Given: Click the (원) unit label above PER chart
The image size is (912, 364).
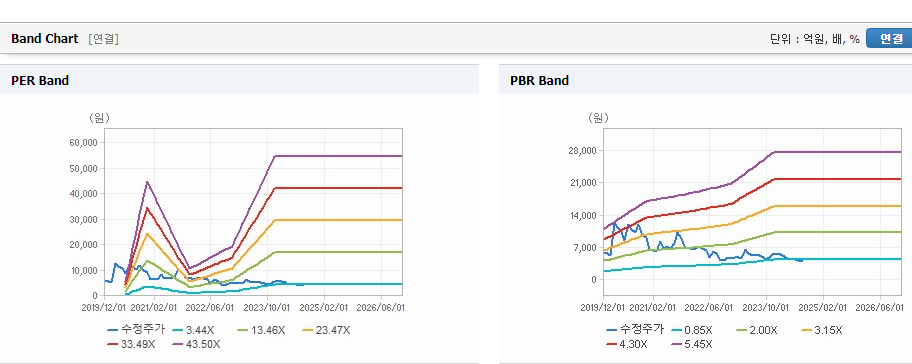Looking at the screenshot, I should point(99,118).
